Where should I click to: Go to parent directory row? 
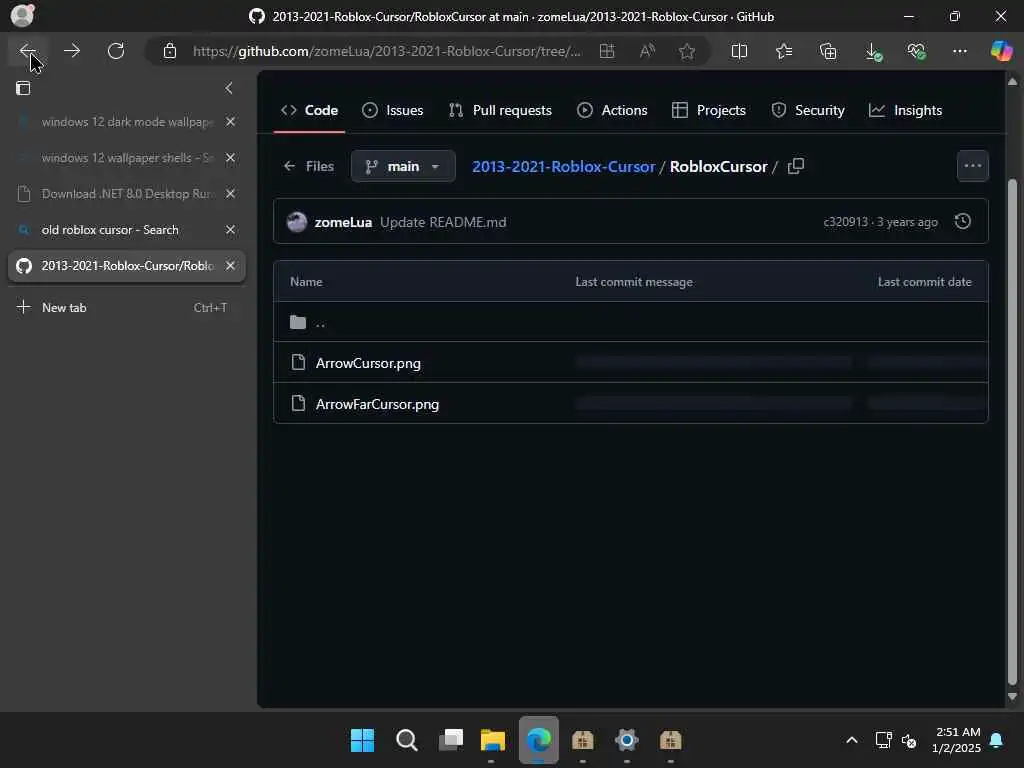point(631,322)
